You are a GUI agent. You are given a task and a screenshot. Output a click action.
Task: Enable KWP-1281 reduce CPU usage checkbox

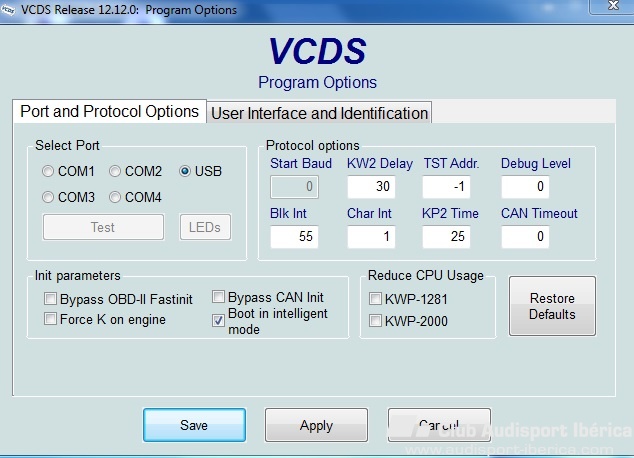pyautogui.click(x=375, y=299)
